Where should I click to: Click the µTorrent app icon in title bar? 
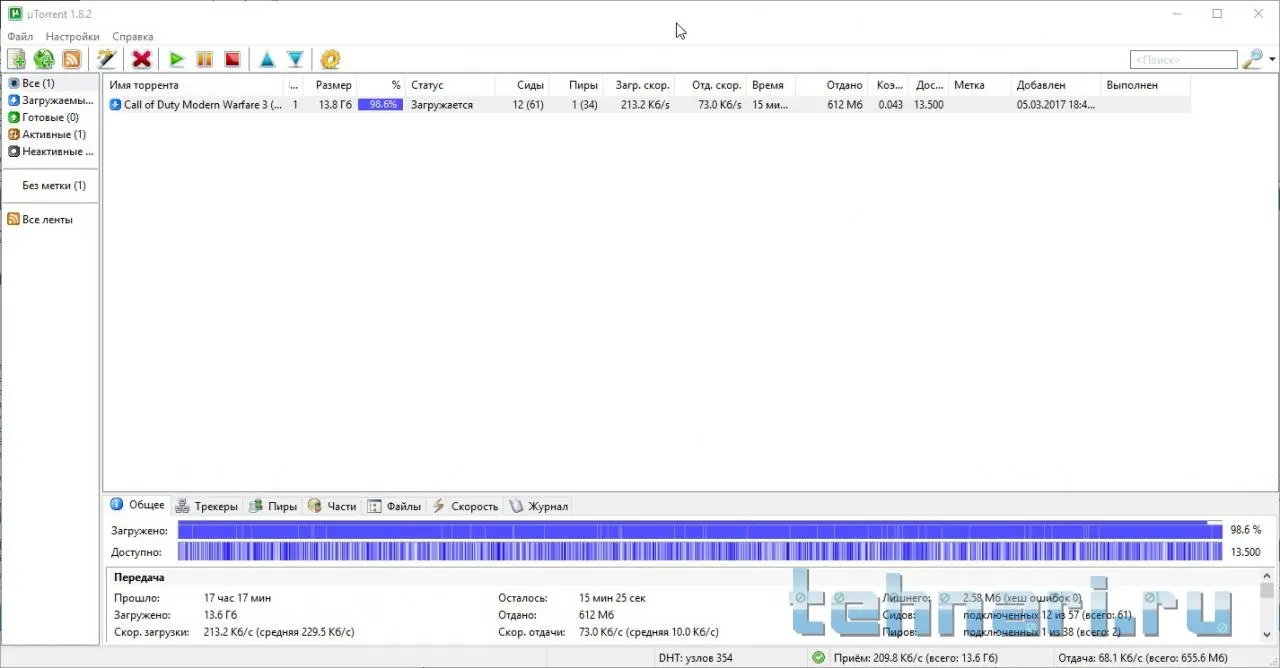(15, 14)
